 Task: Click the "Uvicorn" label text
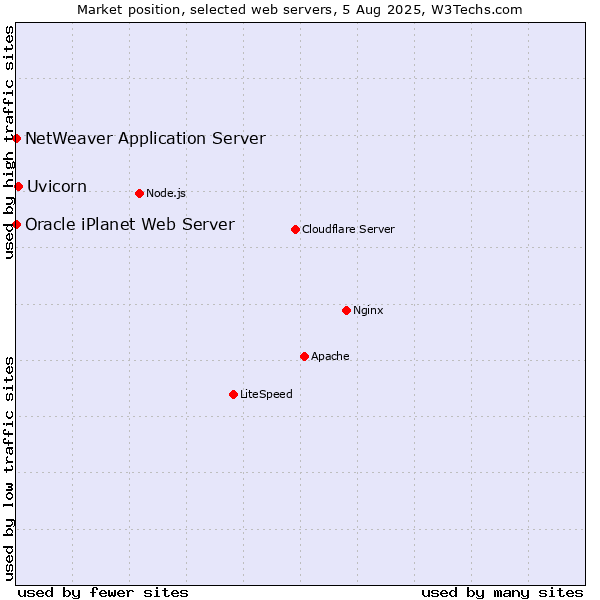coord(57,186)
